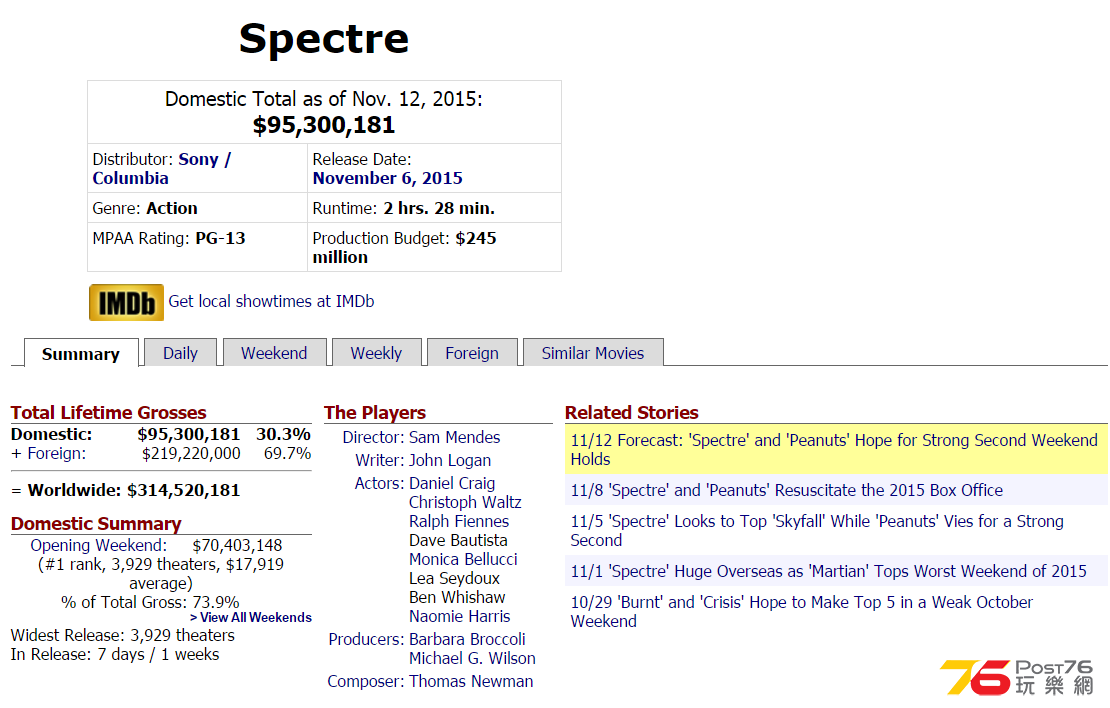This screenshot has height=708, width=1110.
Task: Select the Foreign tab
Action: (472, 353)
